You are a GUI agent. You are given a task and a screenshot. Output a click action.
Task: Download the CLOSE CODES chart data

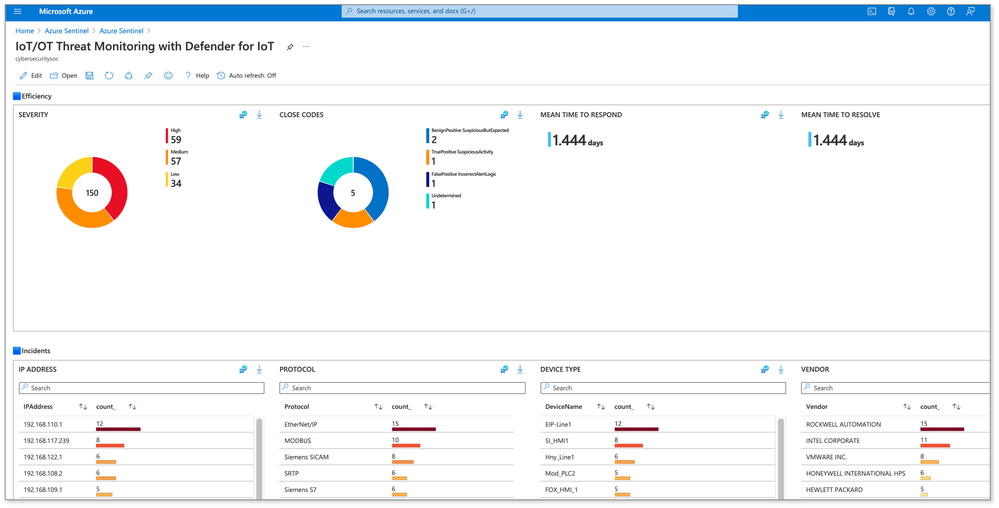click(x=520, y=115)
